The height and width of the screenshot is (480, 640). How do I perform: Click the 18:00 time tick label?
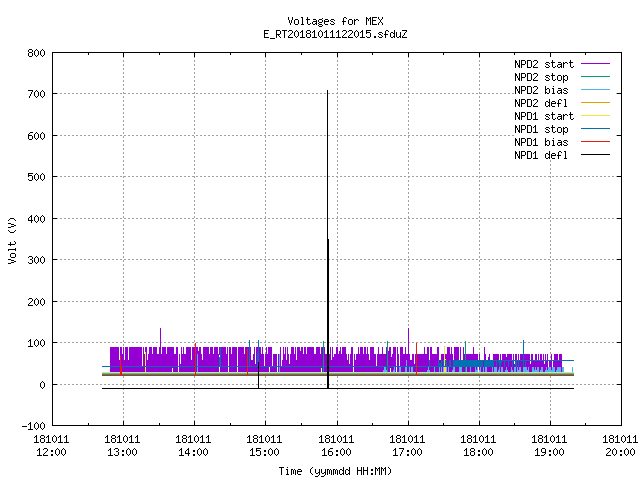pyautogui.click(x=478, y=453)
